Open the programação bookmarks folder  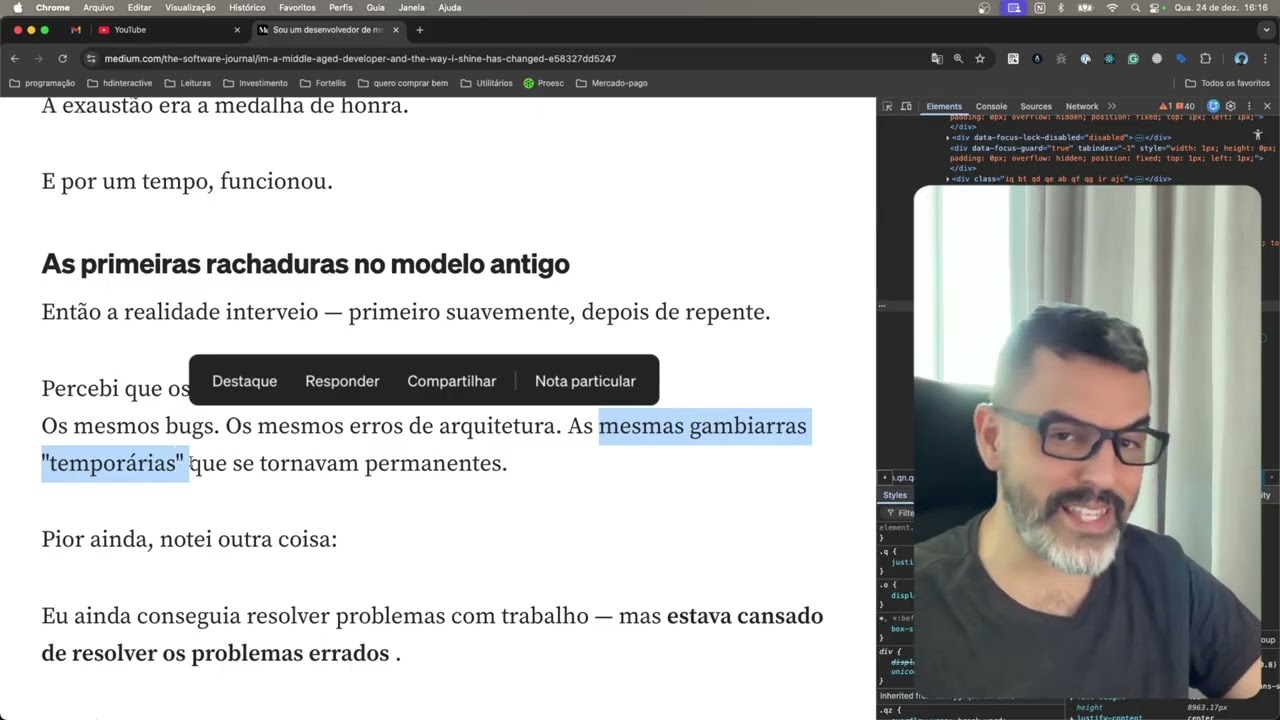(42, 83)
